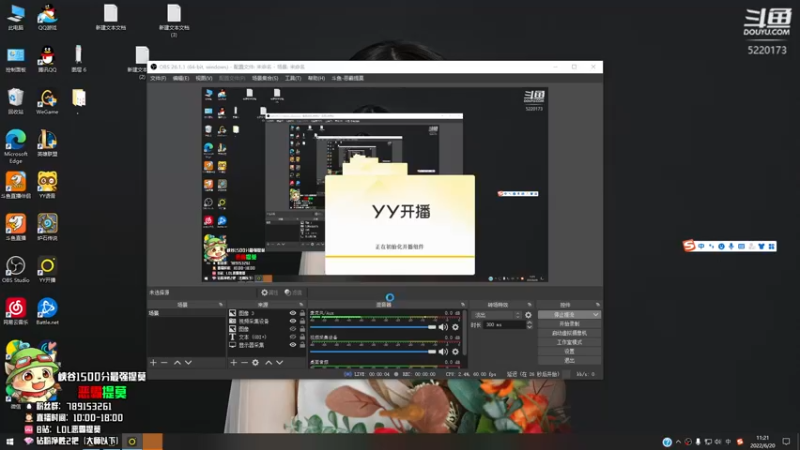Adjust the 麦克风/Aux volume slider
800x450 pixels.
point(373,327)
